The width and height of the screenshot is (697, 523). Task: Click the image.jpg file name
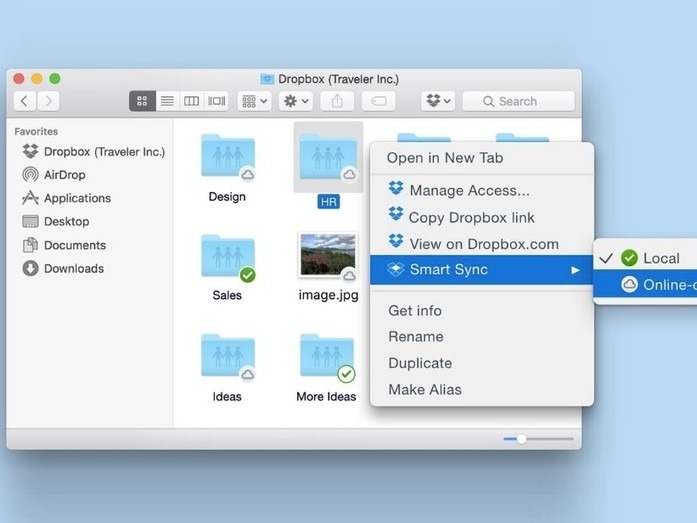pyautogui.click(x=328, y=295)
